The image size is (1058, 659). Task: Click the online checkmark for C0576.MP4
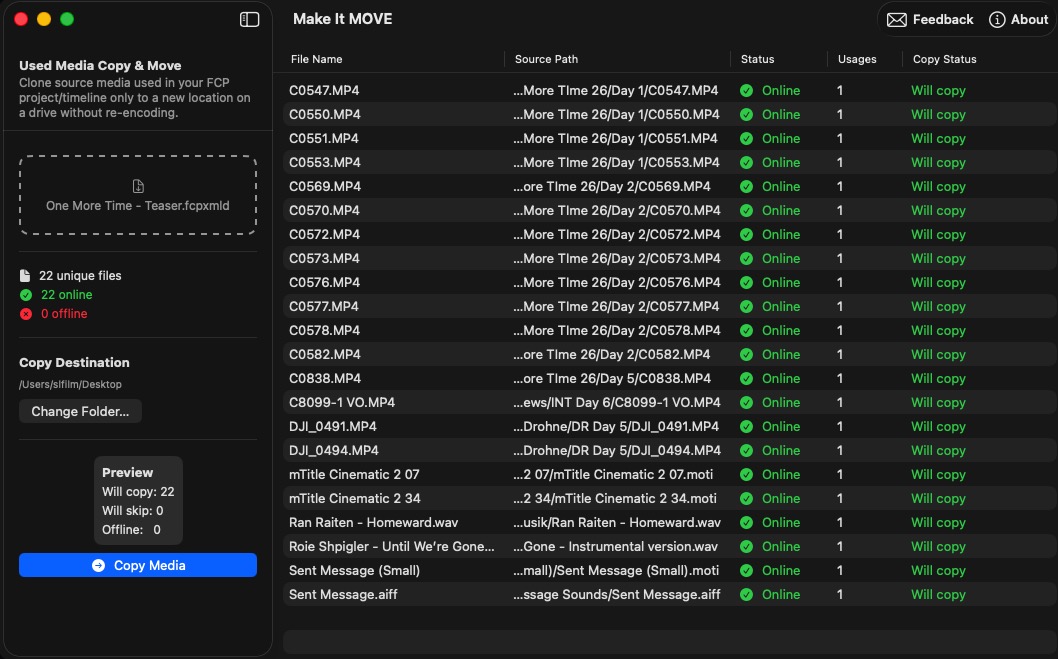746,283
